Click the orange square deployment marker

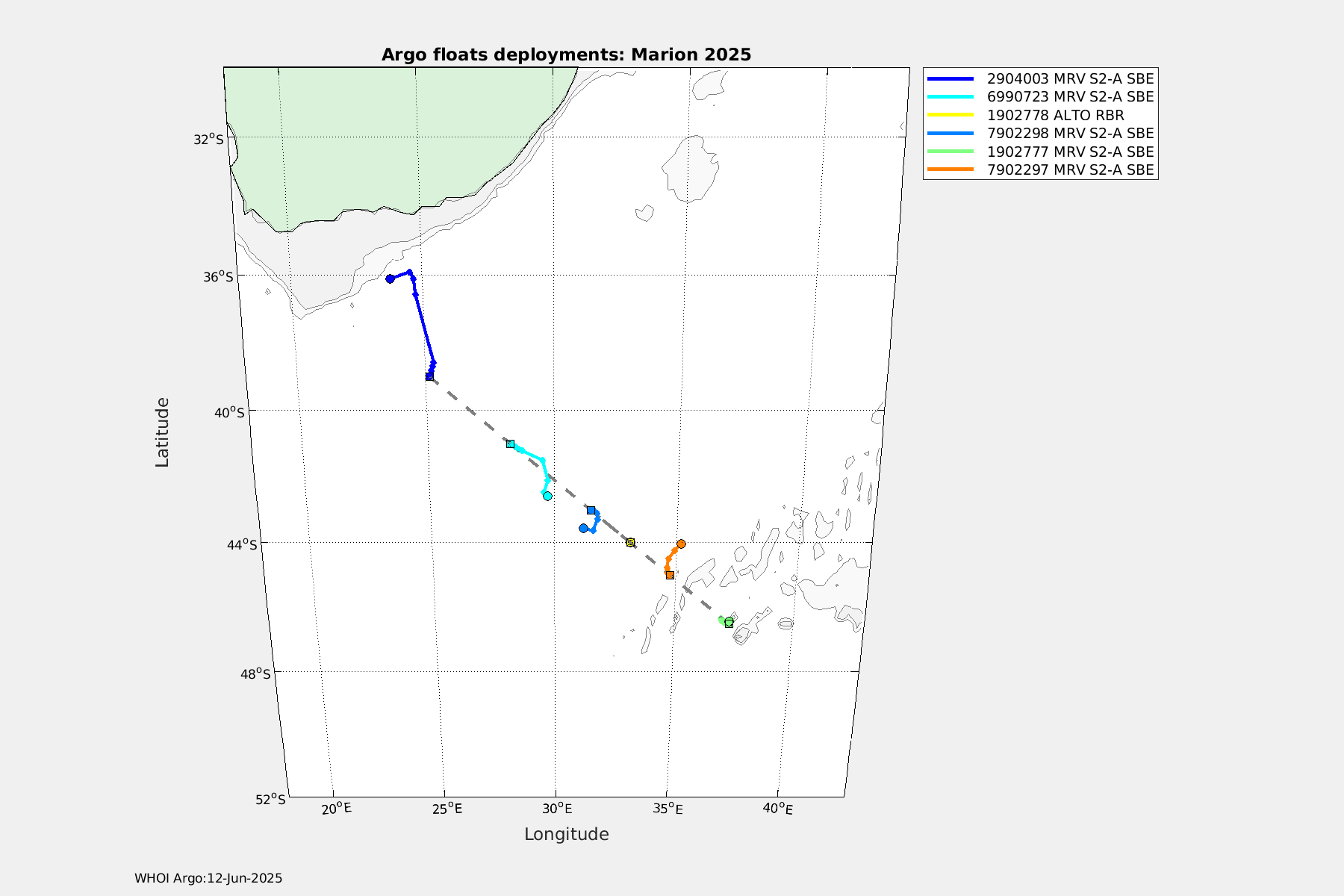click(670, 575)
